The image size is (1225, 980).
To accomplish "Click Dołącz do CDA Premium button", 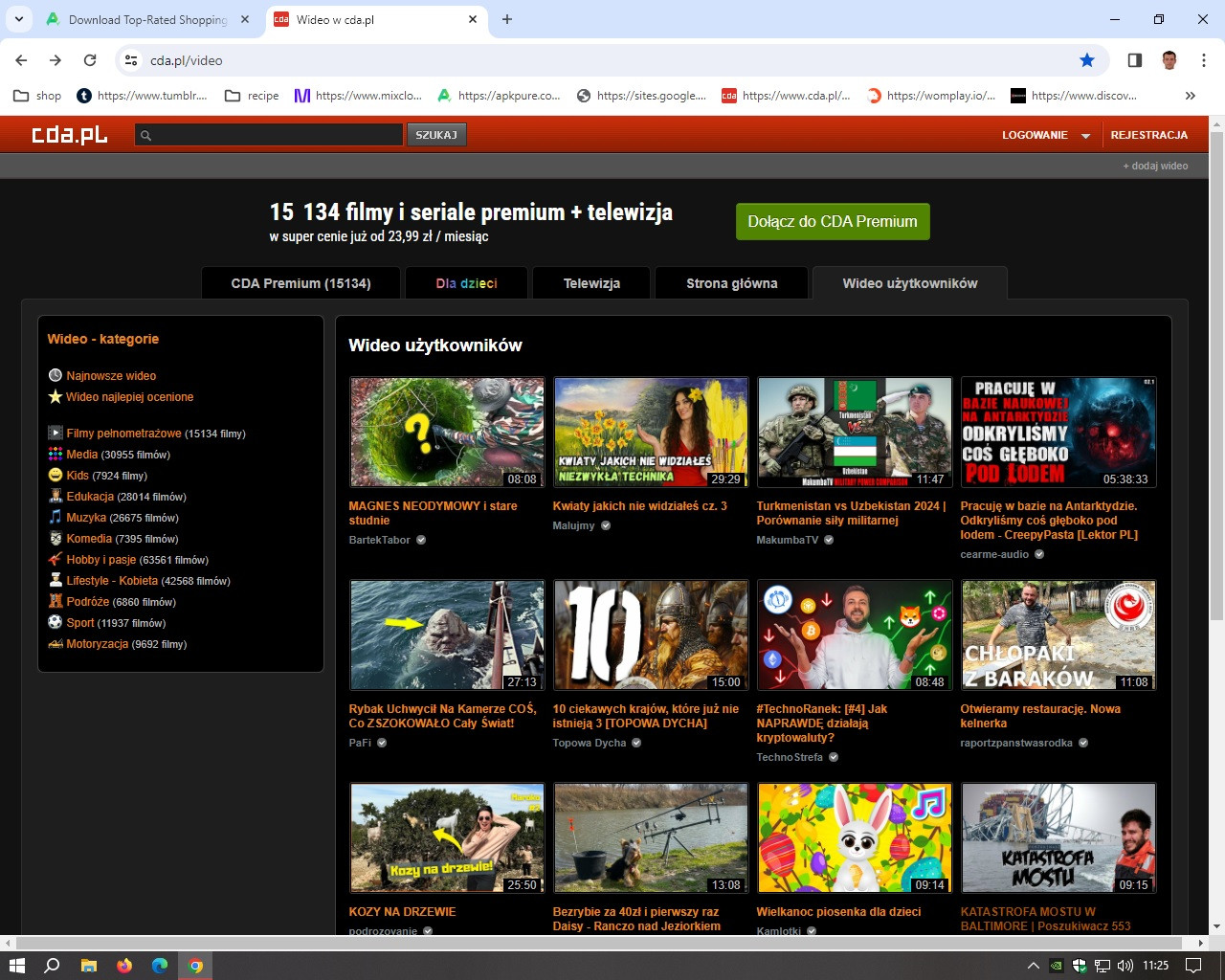I will (x=833, y=221).
